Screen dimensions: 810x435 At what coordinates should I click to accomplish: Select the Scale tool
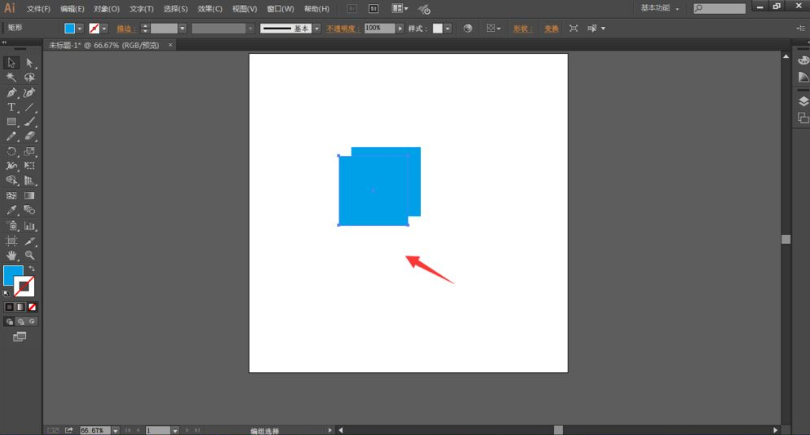29,151
